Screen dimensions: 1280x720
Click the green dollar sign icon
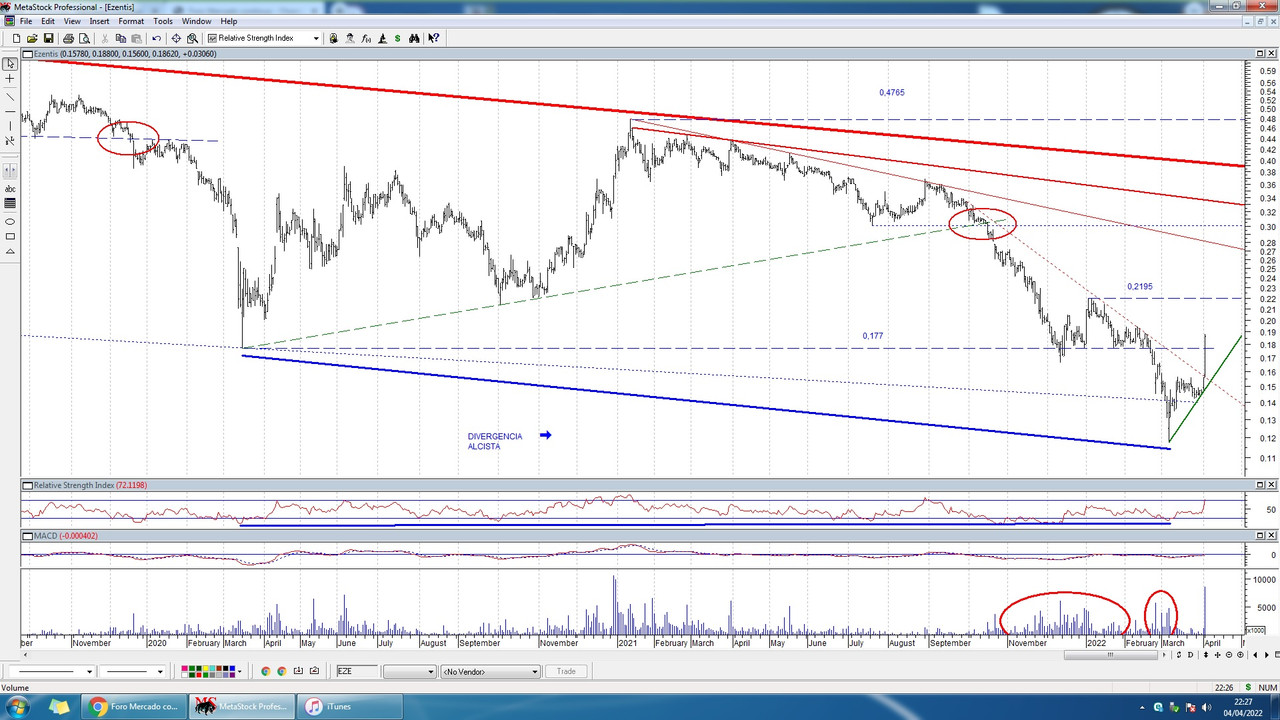pos(397,38)
